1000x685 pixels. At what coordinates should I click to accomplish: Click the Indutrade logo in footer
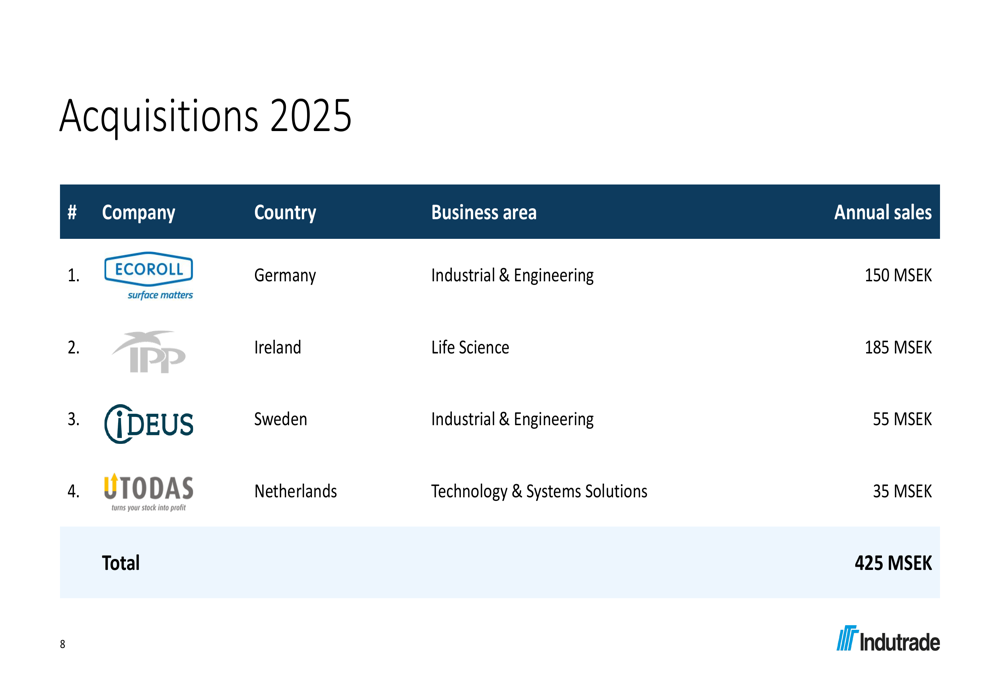(888, 638)
